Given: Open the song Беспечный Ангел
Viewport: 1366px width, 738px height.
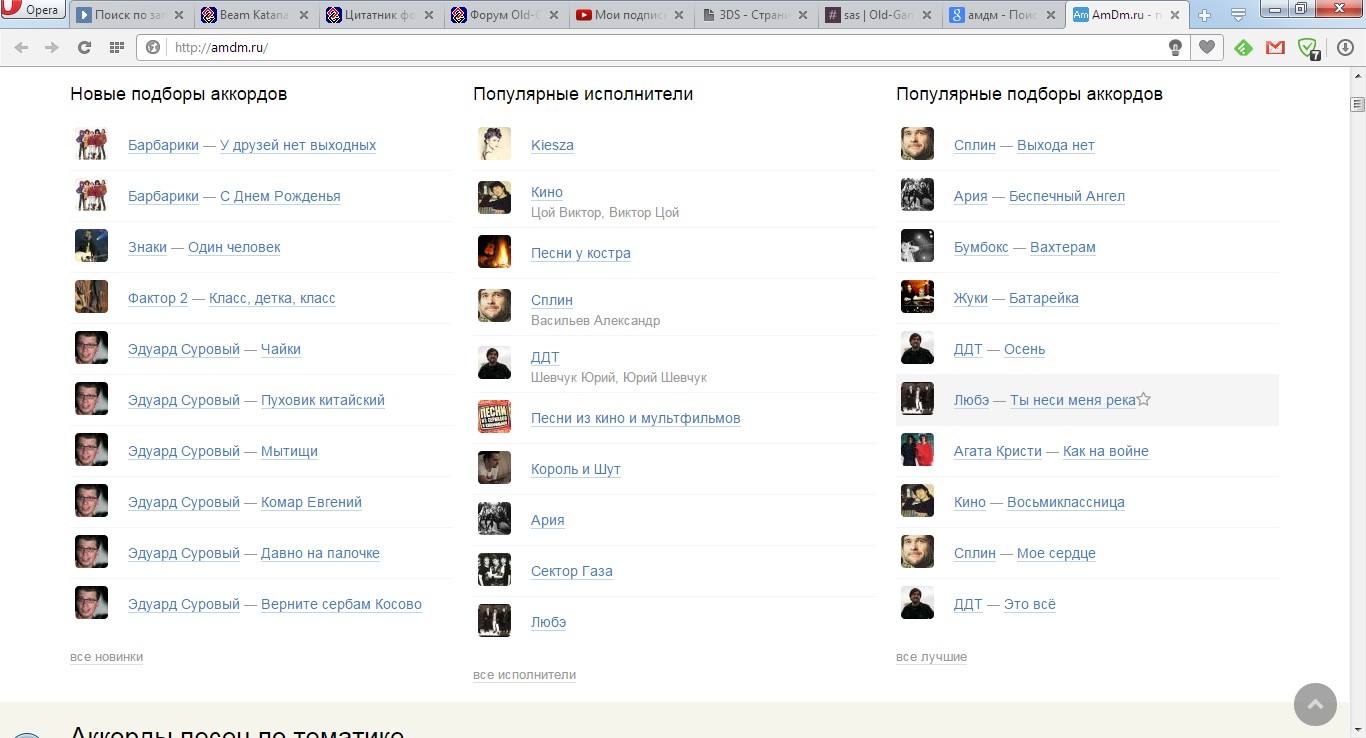Looking at the screenshot, I should (x=1067, y=196).
